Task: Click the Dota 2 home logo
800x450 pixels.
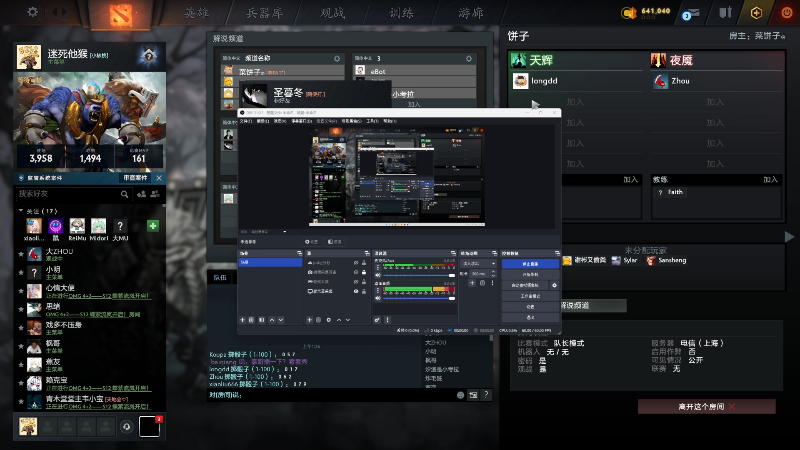Action: (x=121, y=14)
